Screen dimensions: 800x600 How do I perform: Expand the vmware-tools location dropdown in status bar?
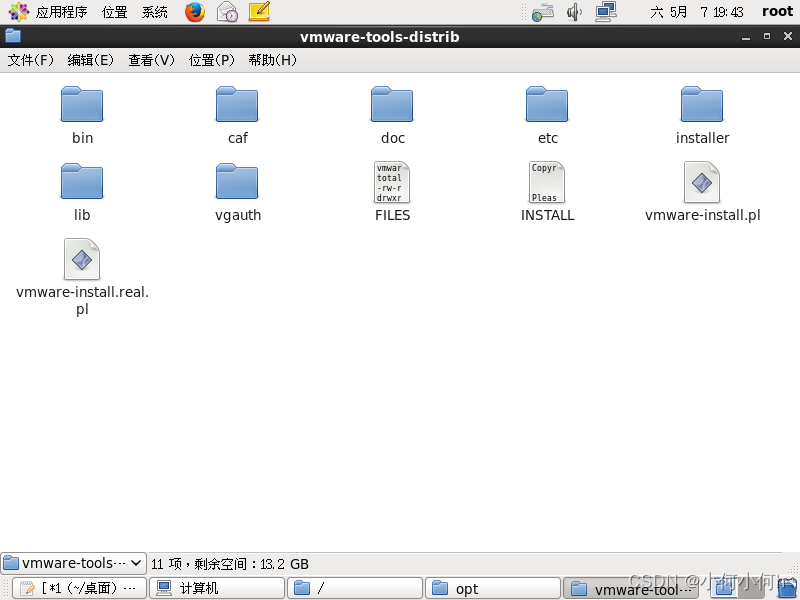tap(73, 563)
